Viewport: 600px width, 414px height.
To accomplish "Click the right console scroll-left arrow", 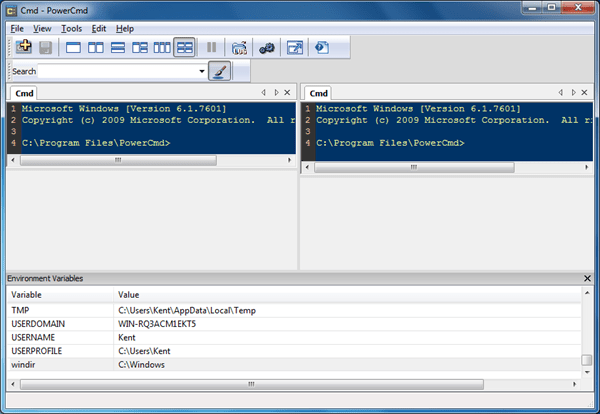I will 307,168.
